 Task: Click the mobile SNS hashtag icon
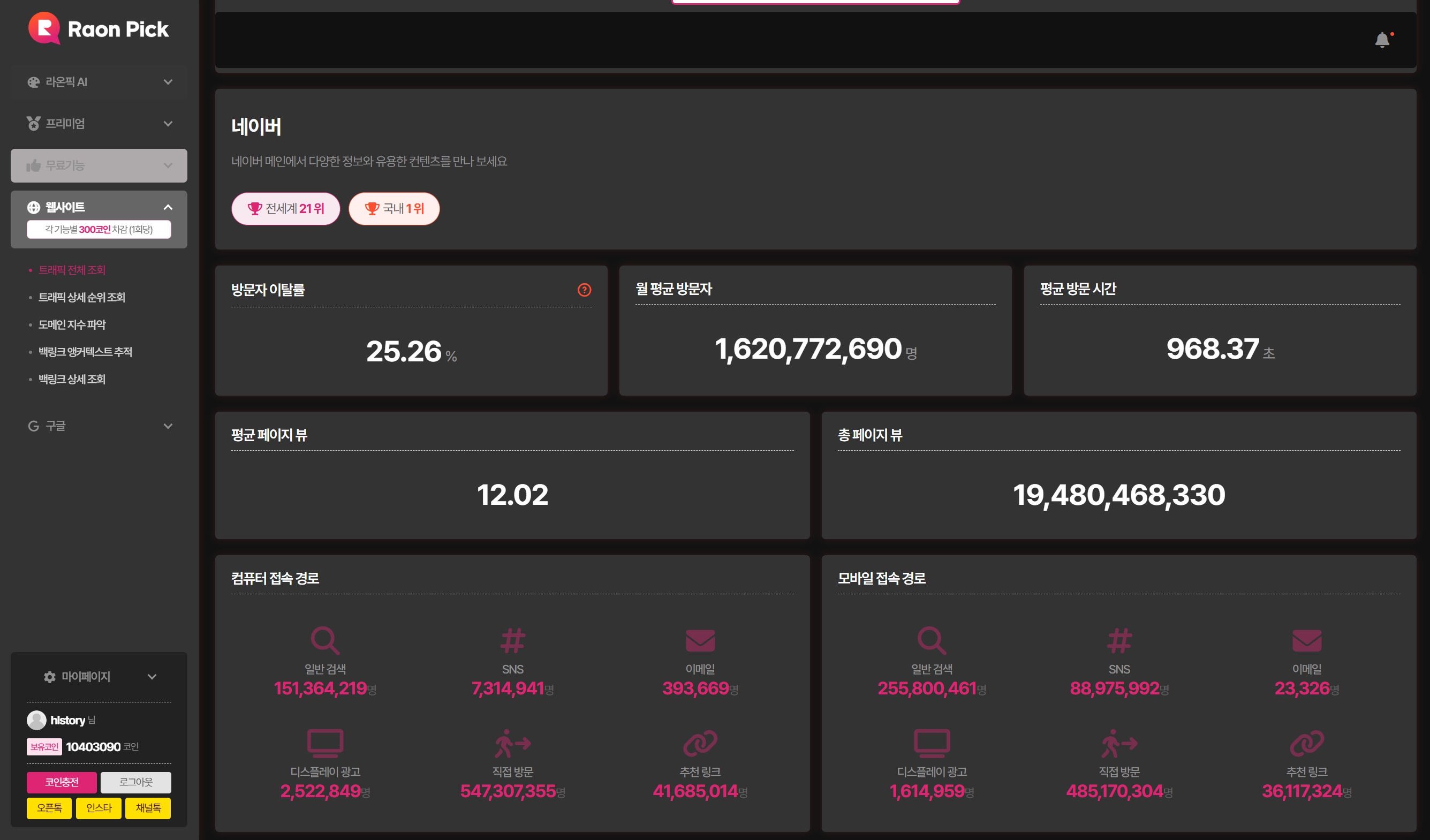1119,640
